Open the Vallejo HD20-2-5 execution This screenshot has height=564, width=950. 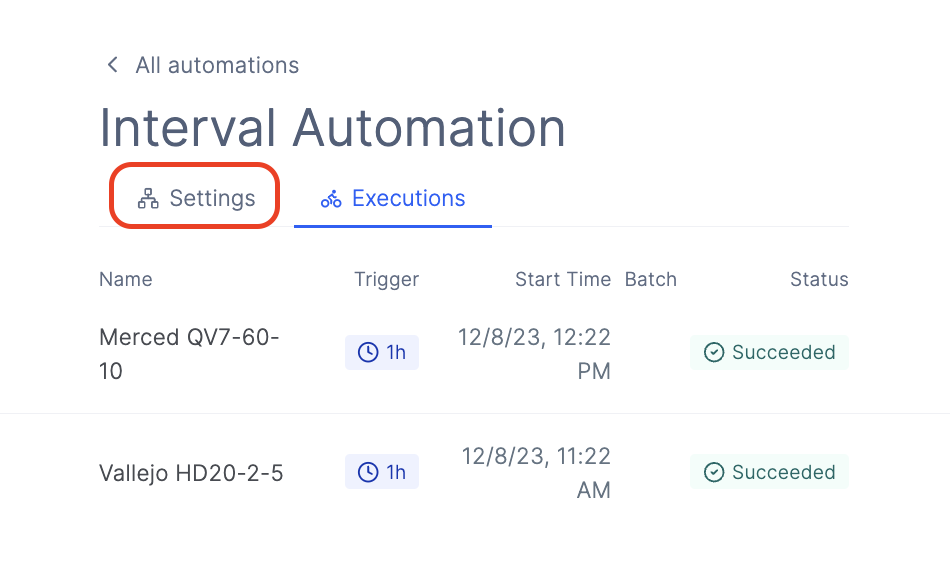[191, 473]
